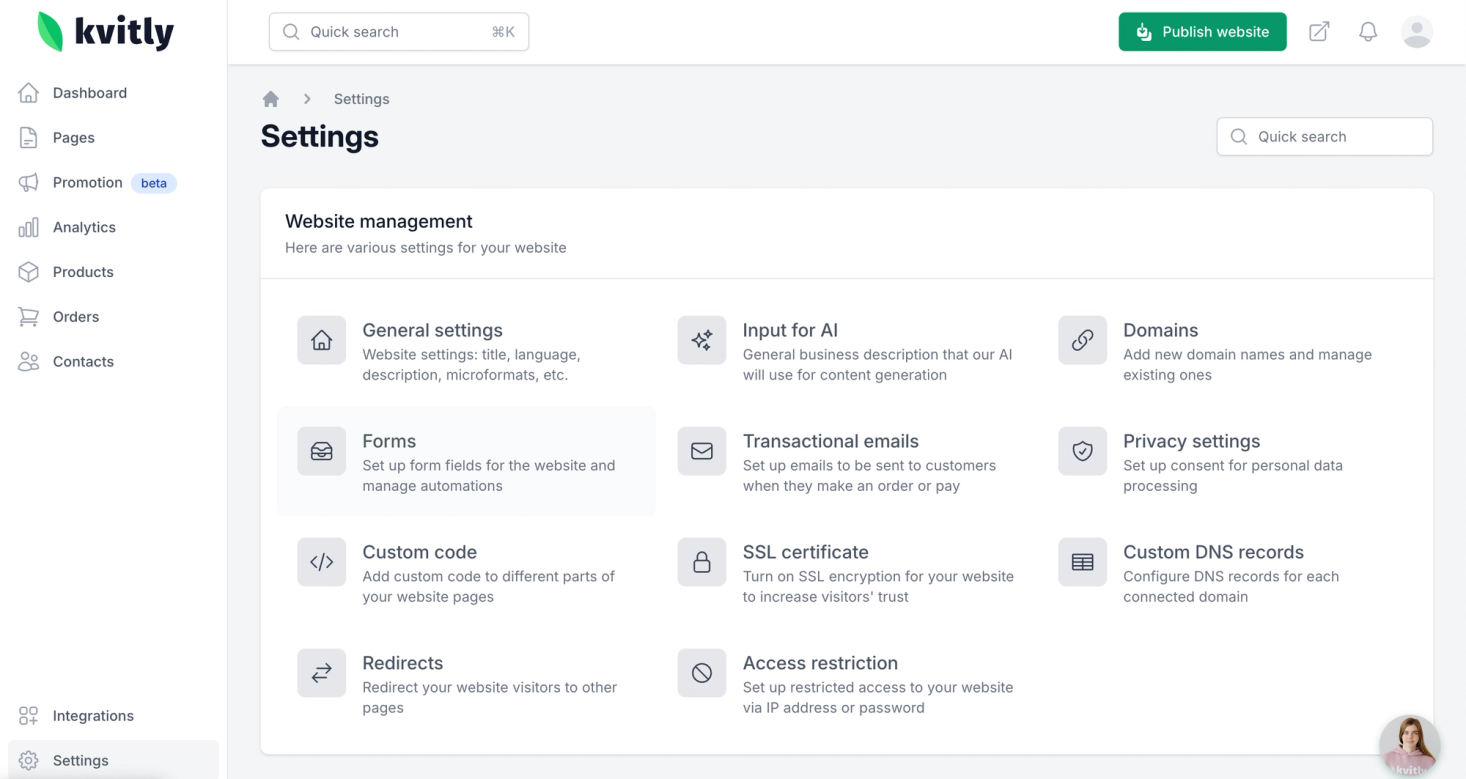Click the Custom code brackets icon
1466x779 pixels.
point(321,563)
